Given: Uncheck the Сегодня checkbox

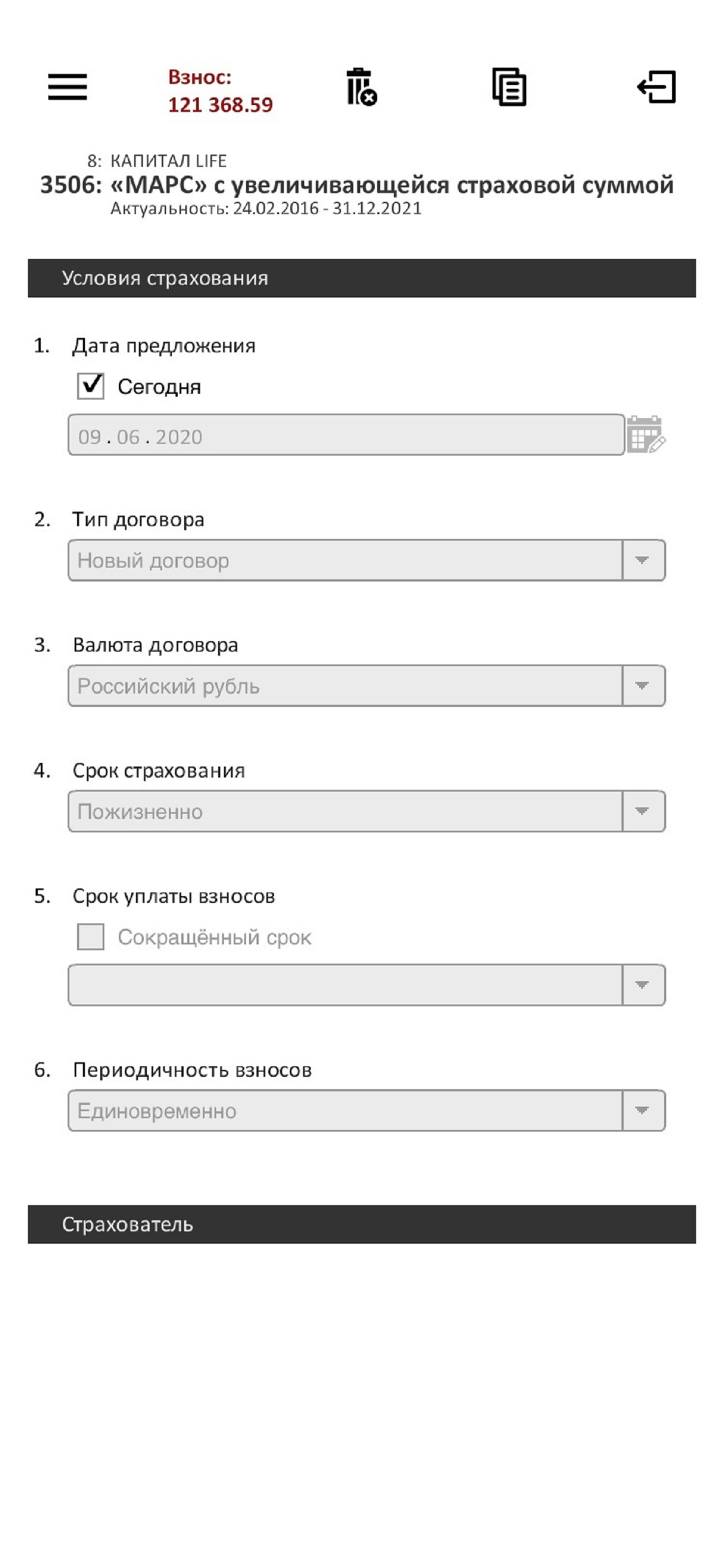Looking at the screenshot, I should pos(91,386).
